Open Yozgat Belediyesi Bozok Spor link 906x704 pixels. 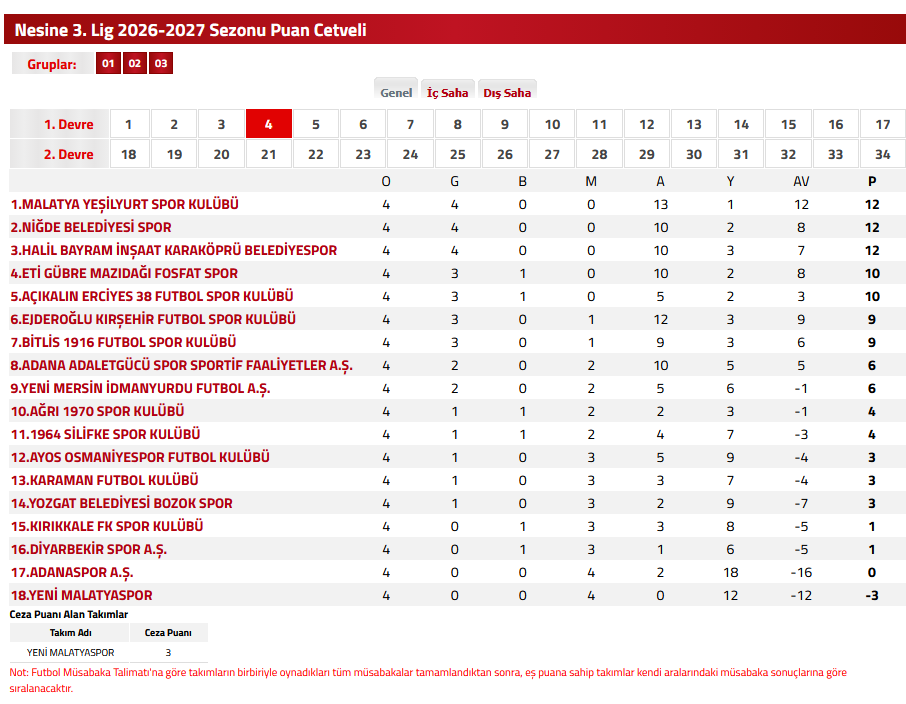pos(122,503)
